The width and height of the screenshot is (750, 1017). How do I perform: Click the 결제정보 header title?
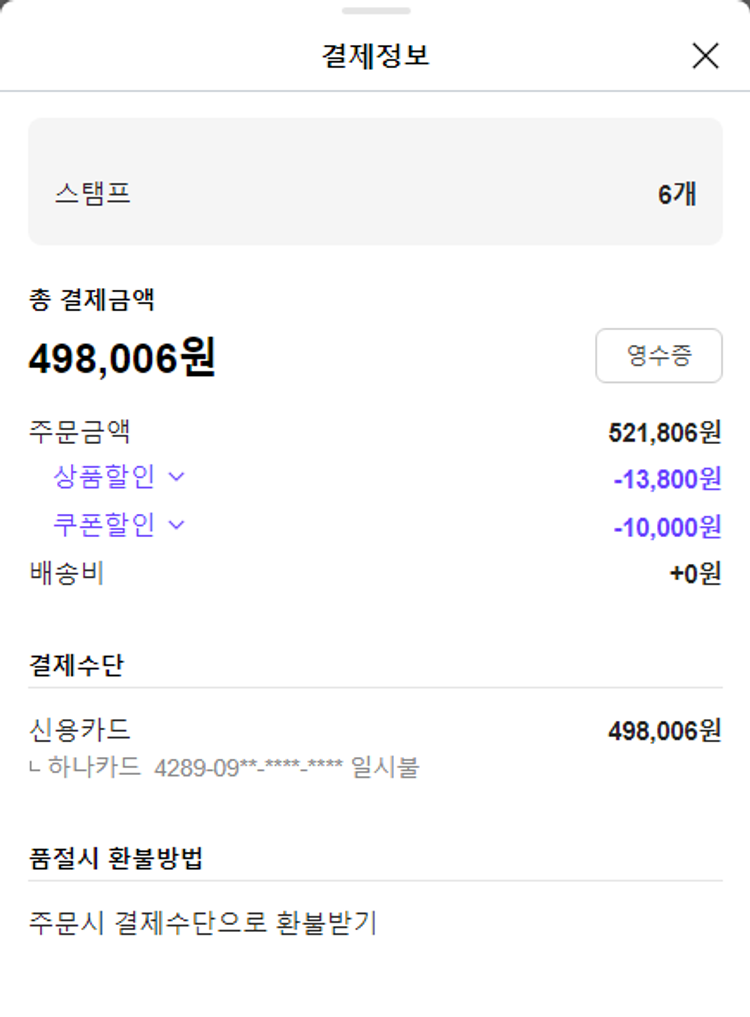point(375,55)
